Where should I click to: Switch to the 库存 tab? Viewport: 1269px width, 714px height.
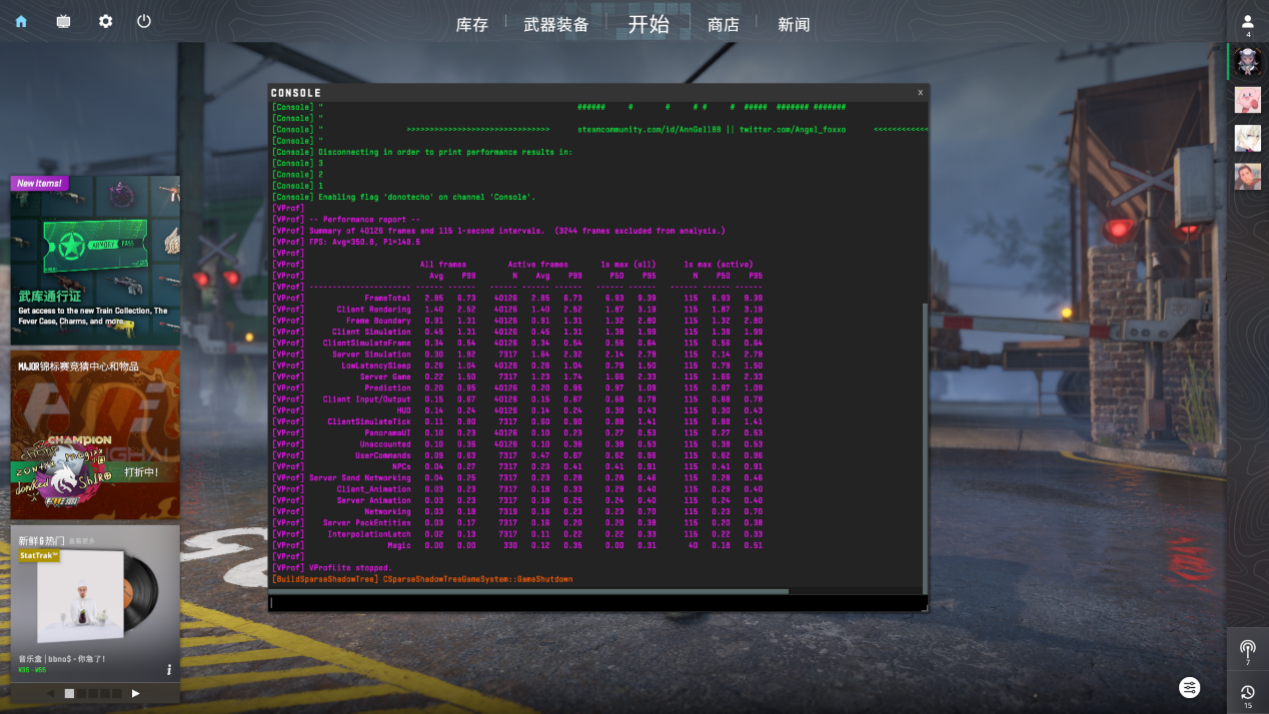click(x=472, y=24)
